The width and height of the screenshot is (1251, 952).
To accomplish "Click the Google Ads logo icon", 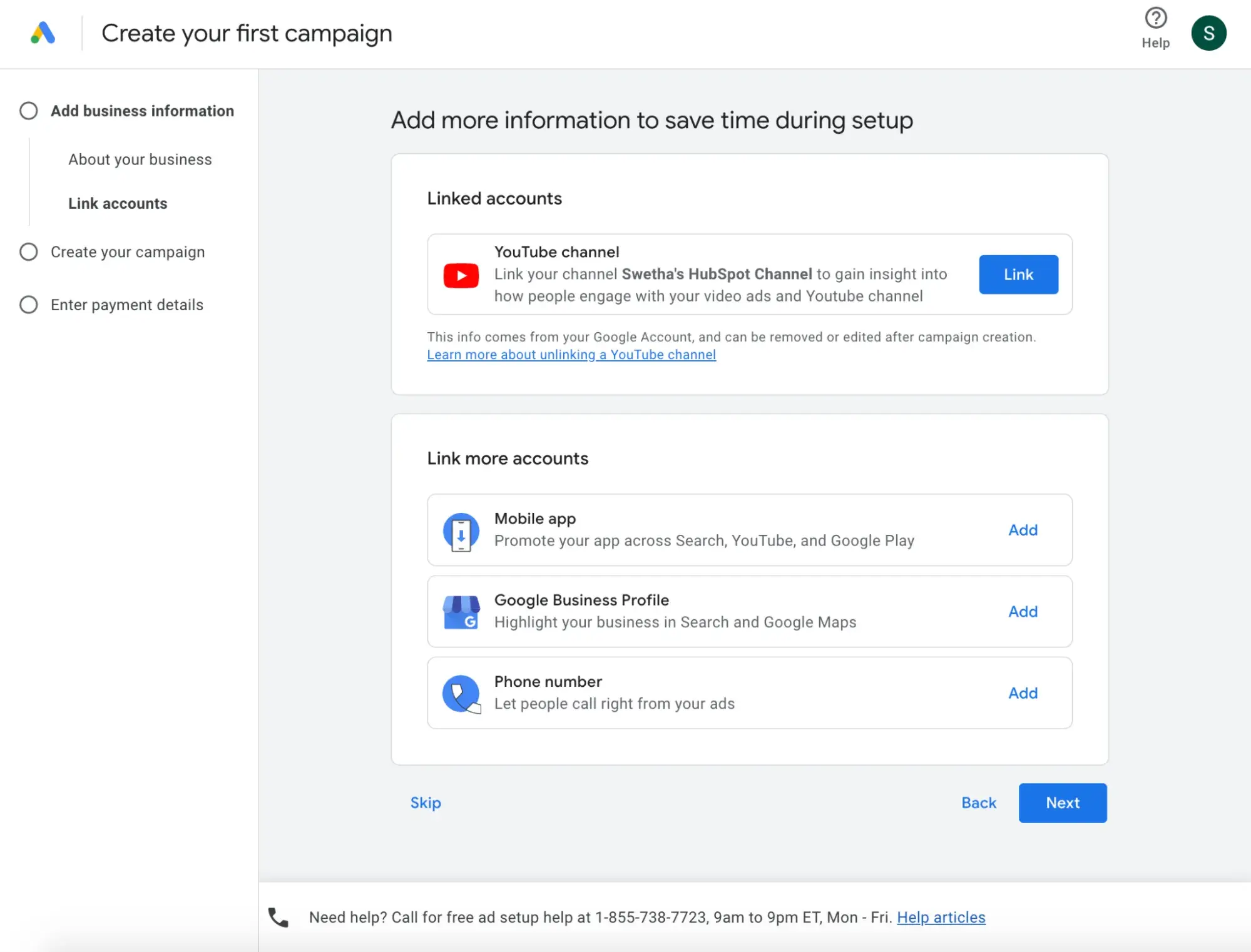I will [x=42, y=31].
